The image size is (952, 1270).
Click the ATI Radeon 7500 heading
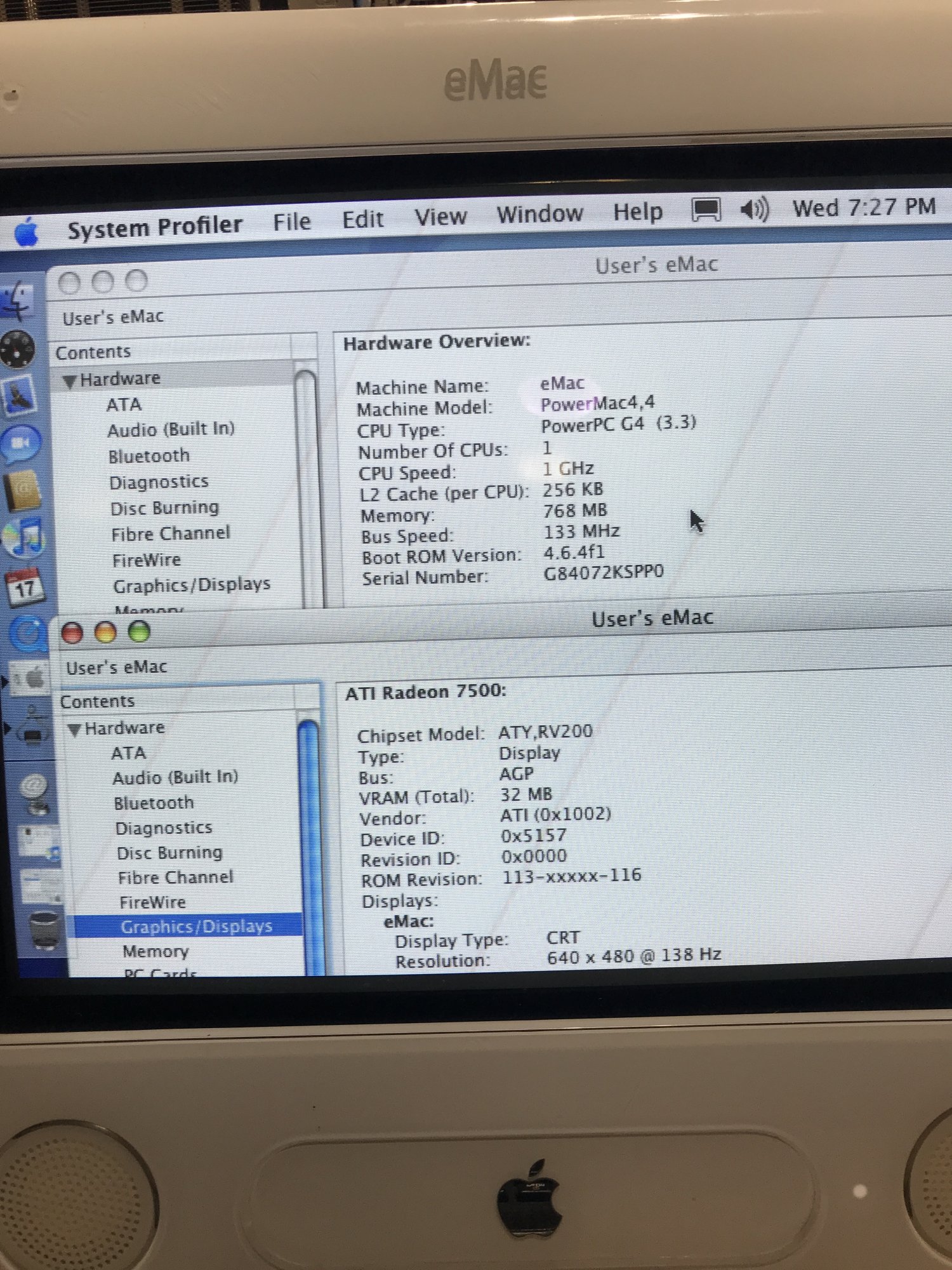[426, 692]
